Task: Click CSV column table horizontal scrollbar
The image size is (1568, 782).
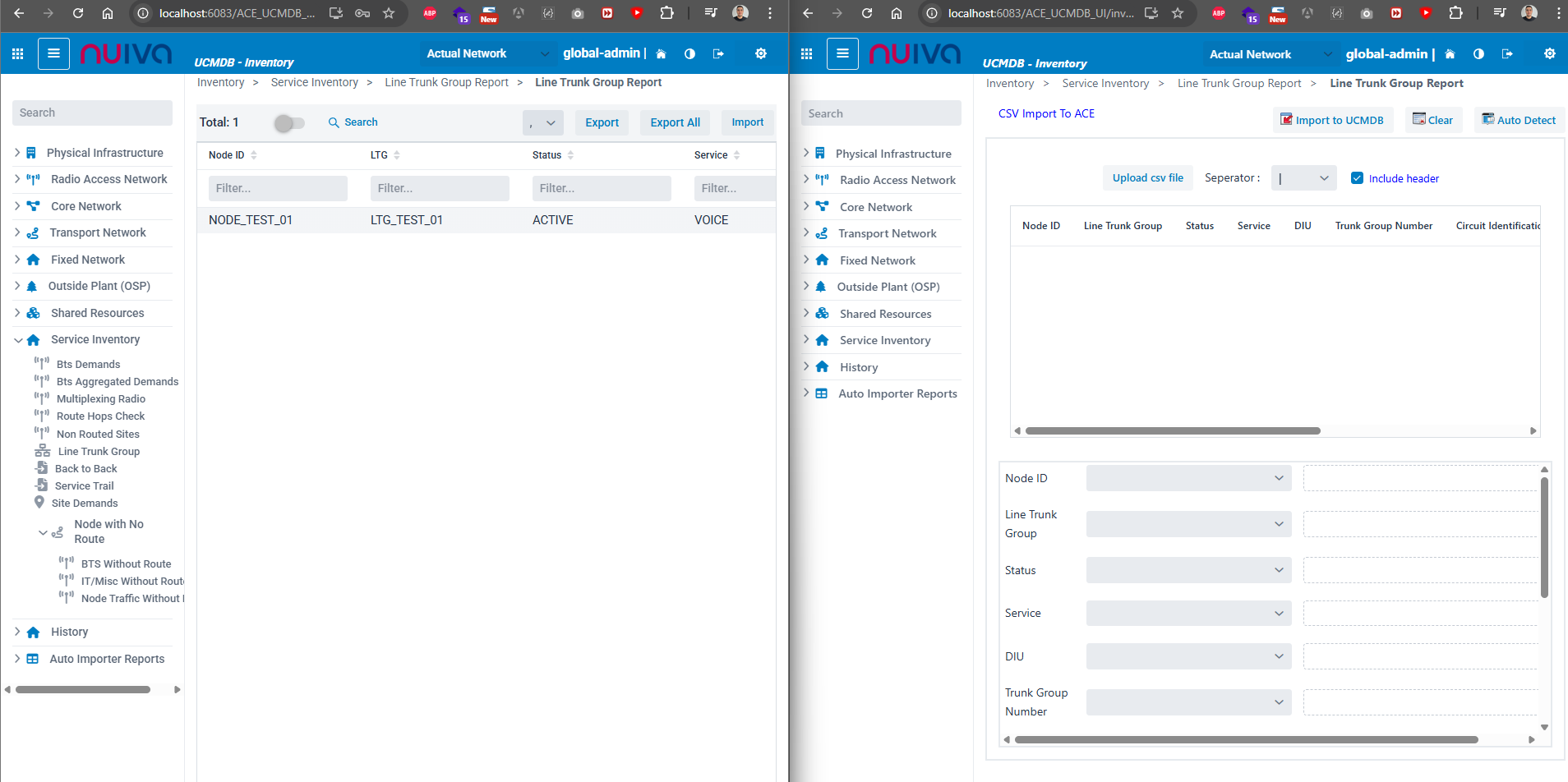Action: point(1172,430)
